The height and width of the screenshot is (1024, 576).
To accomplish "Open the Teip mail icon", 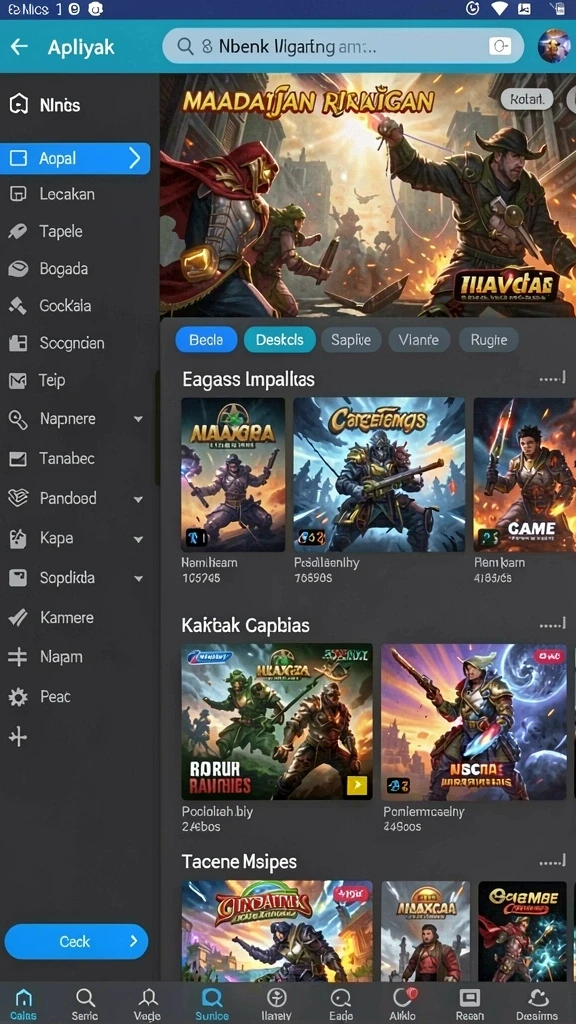I will (x=18, y=380).
